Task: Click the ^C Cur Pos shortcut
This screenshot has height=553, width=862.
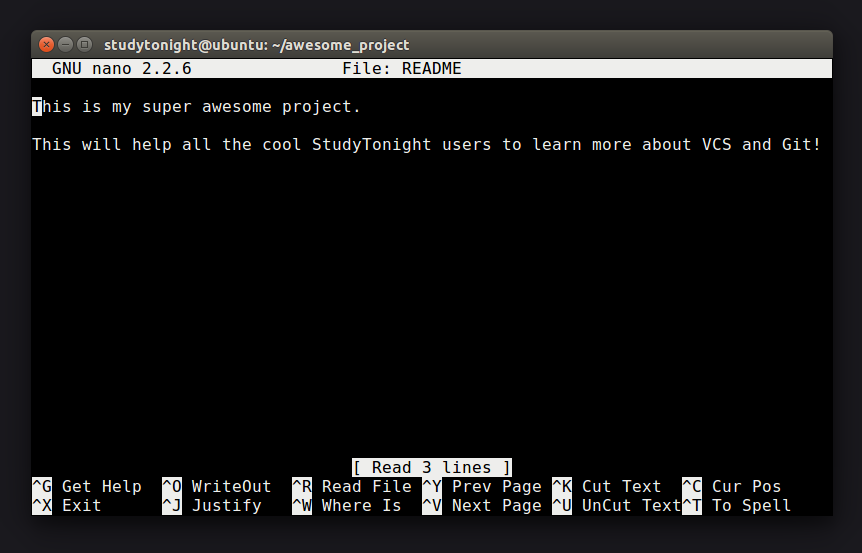Action: pos(732,486)
